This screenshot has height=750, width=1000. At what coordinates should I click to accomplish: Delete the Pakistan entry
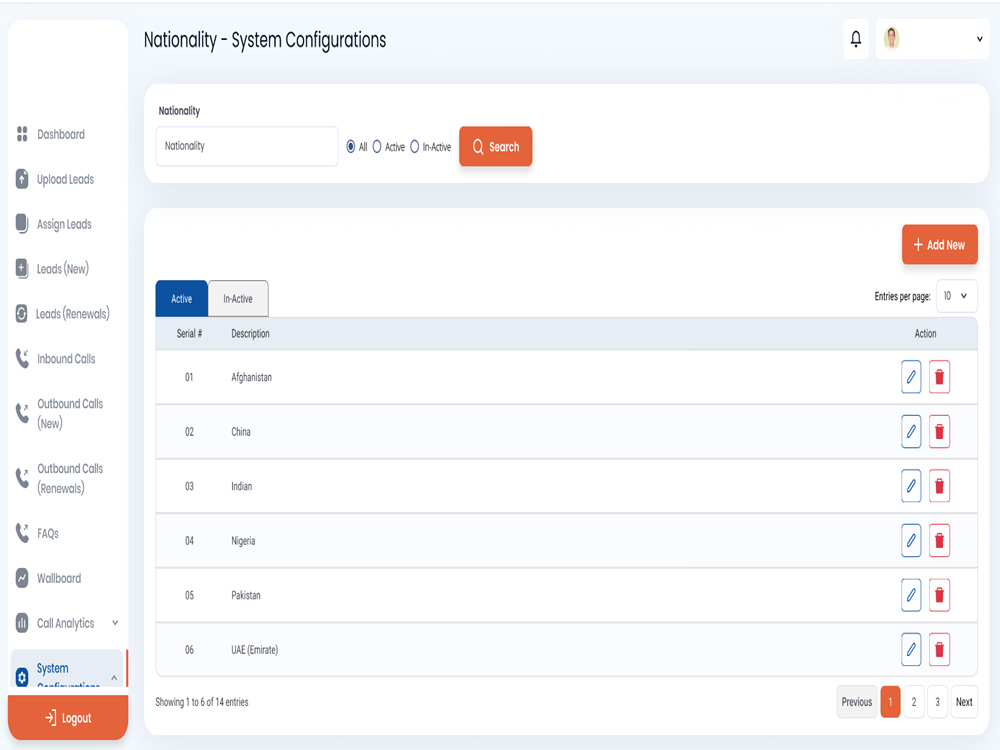[x=939, y=595]
